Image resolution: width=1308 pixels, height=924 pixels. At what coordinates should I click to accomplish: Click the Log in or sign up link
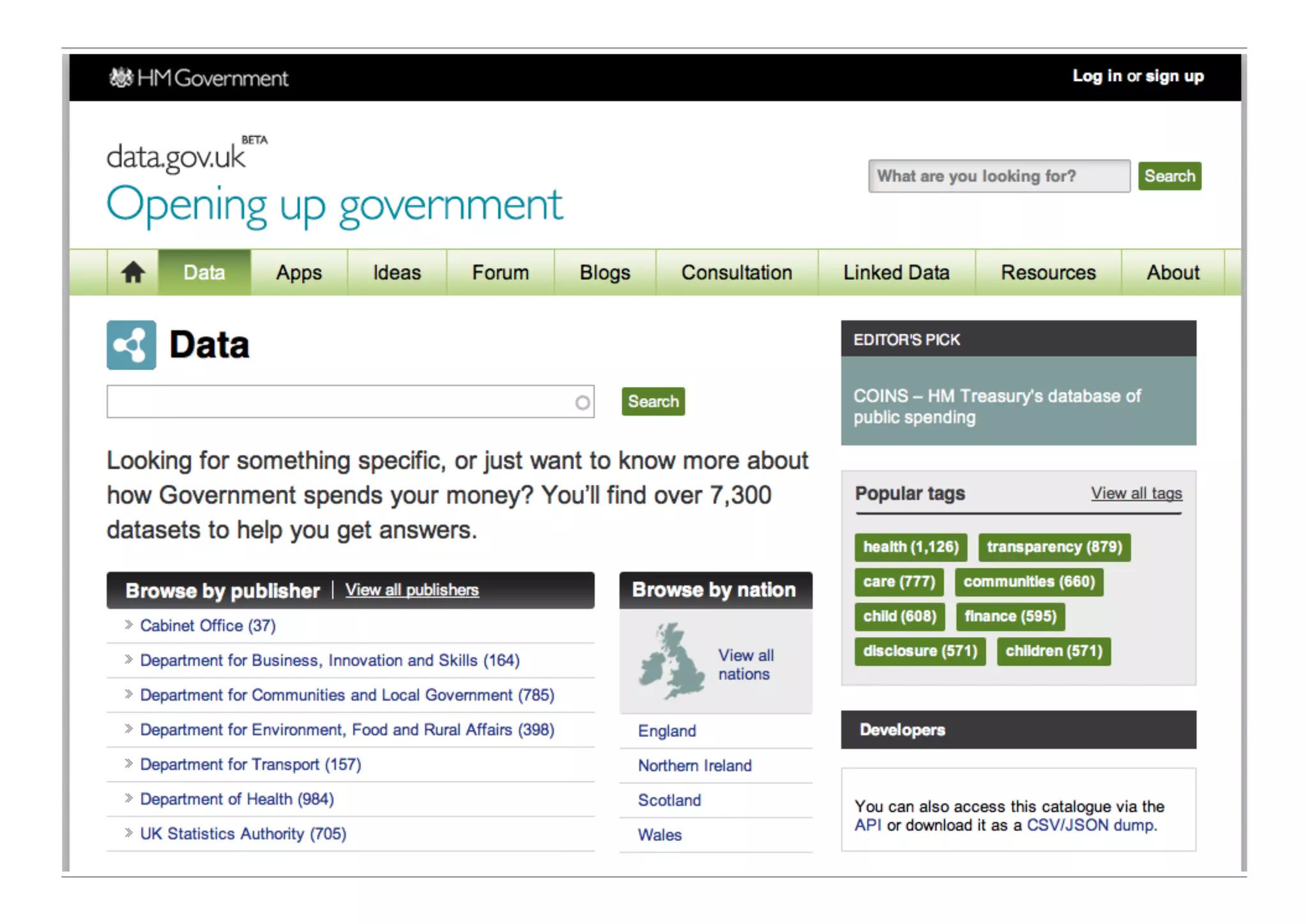click(x=1137, y=77)
